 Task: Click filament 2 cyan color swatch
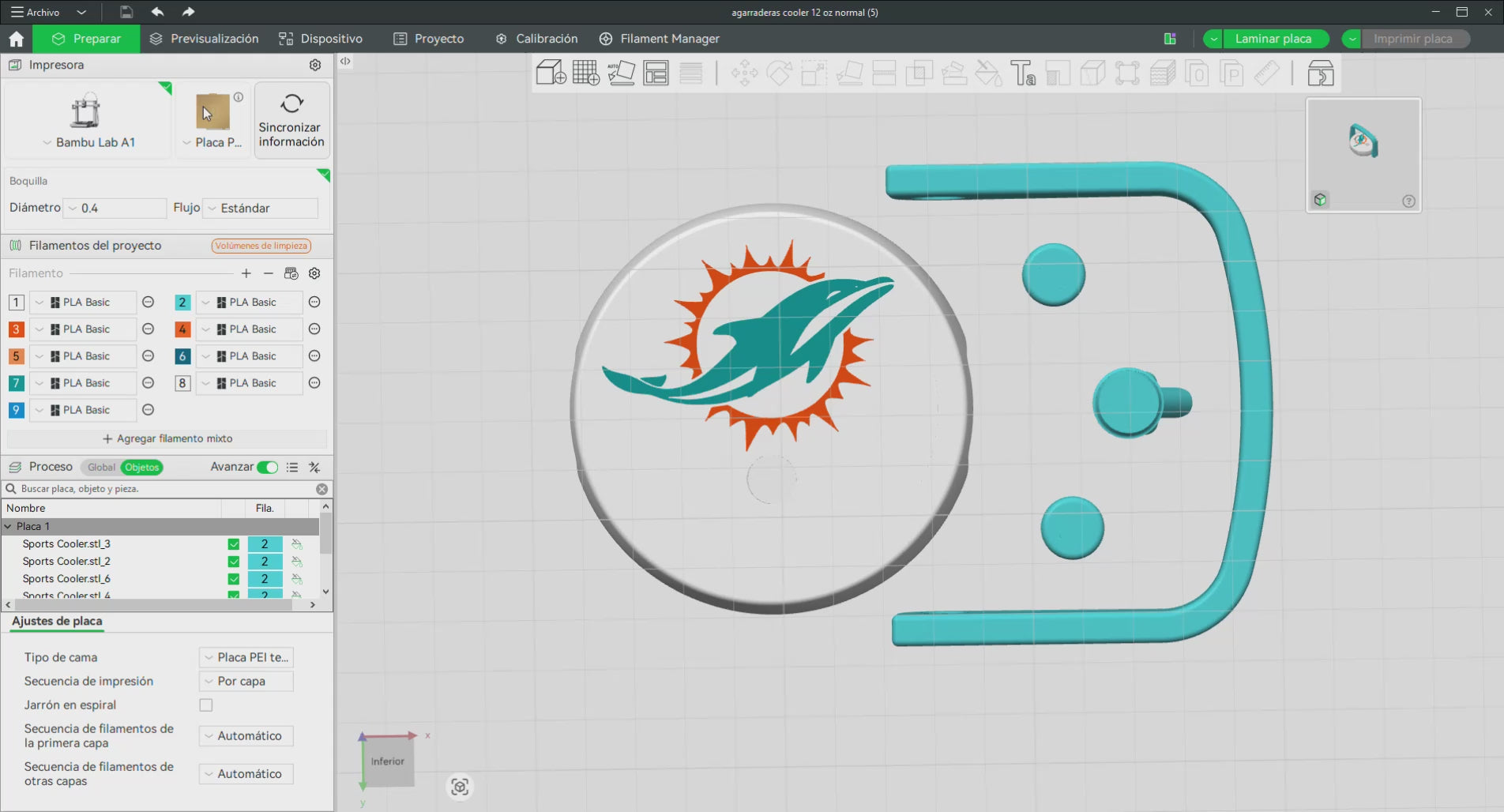pyautogui.click(x=182, y=303)
